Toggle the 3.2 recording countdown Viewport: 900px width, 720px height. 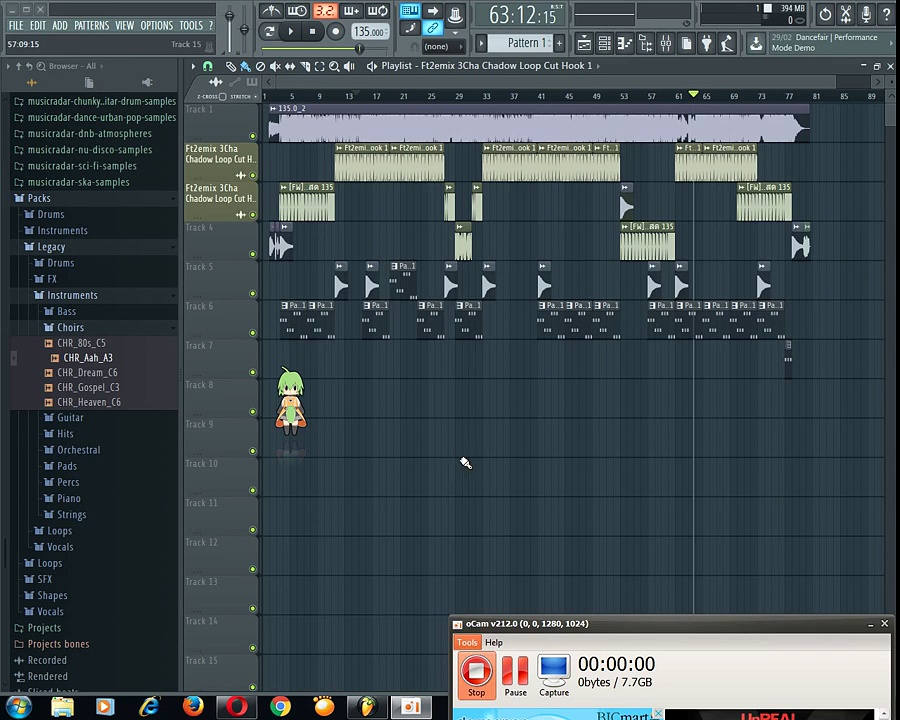325,11
